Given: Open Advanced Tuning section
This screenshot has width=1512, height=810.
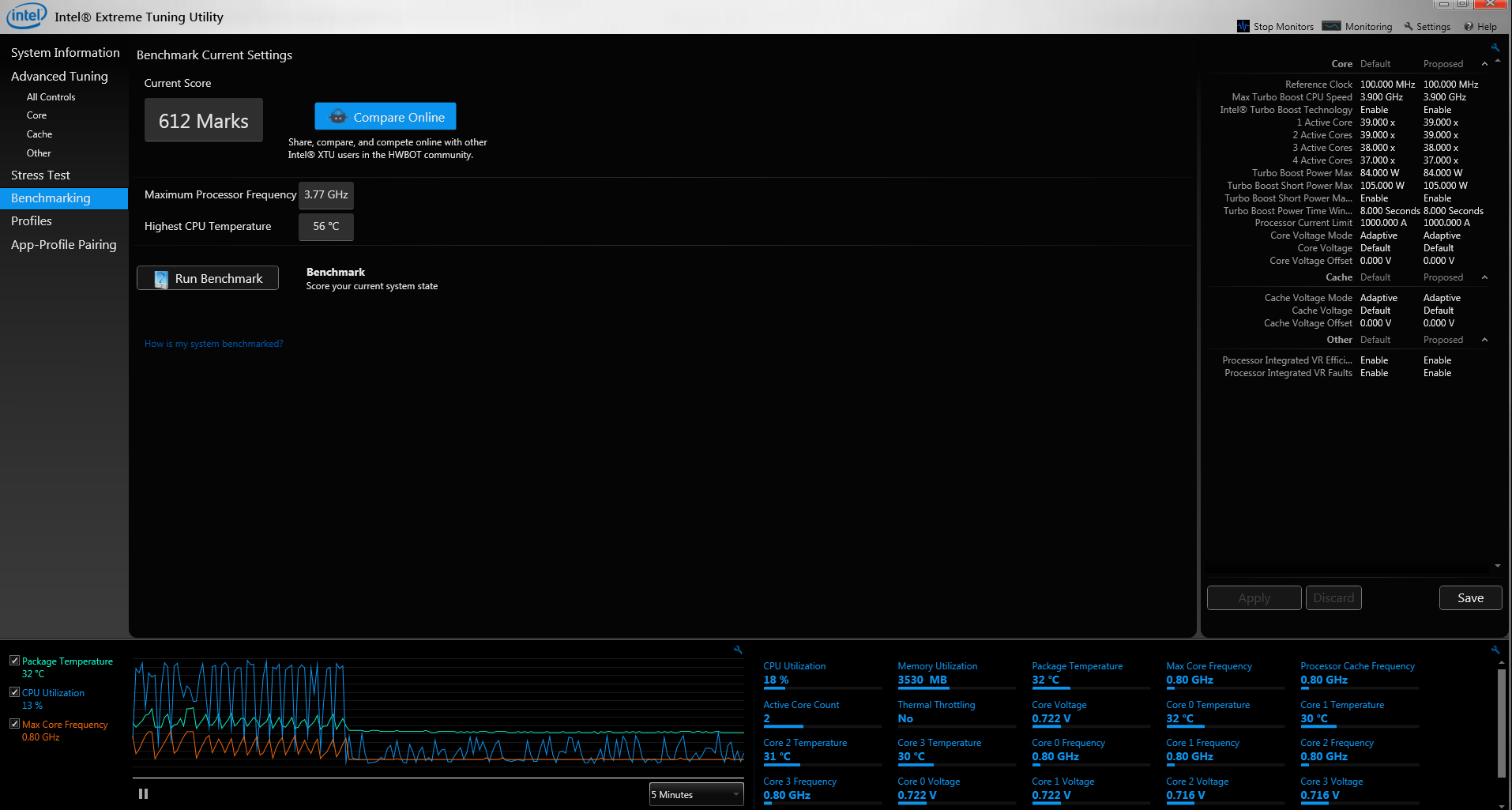Looking at the screenshot, I should pos(59,76).
